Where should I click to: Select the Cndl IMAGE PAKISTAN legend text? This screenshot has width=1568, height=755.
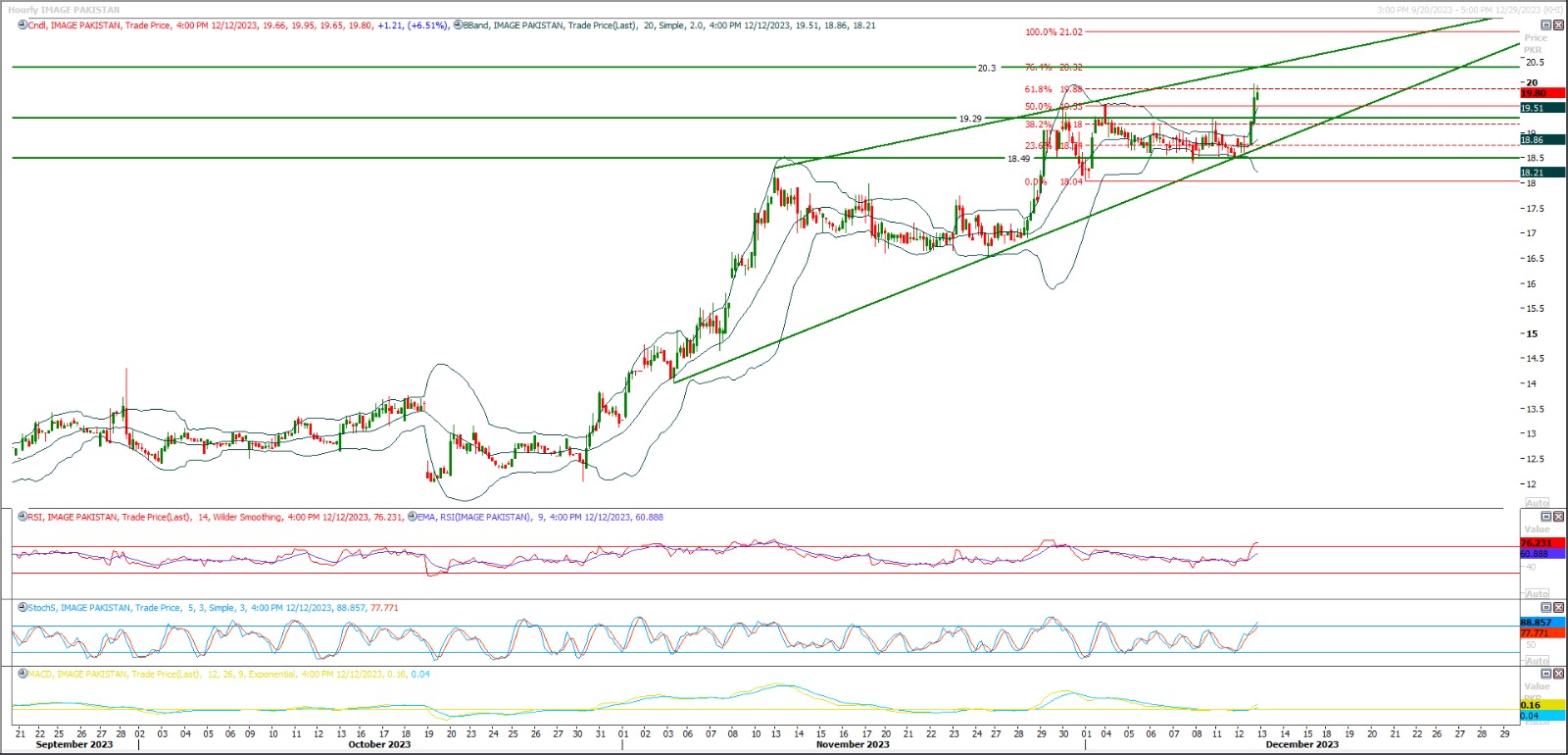pyautogui.click(x=238, y=25)
